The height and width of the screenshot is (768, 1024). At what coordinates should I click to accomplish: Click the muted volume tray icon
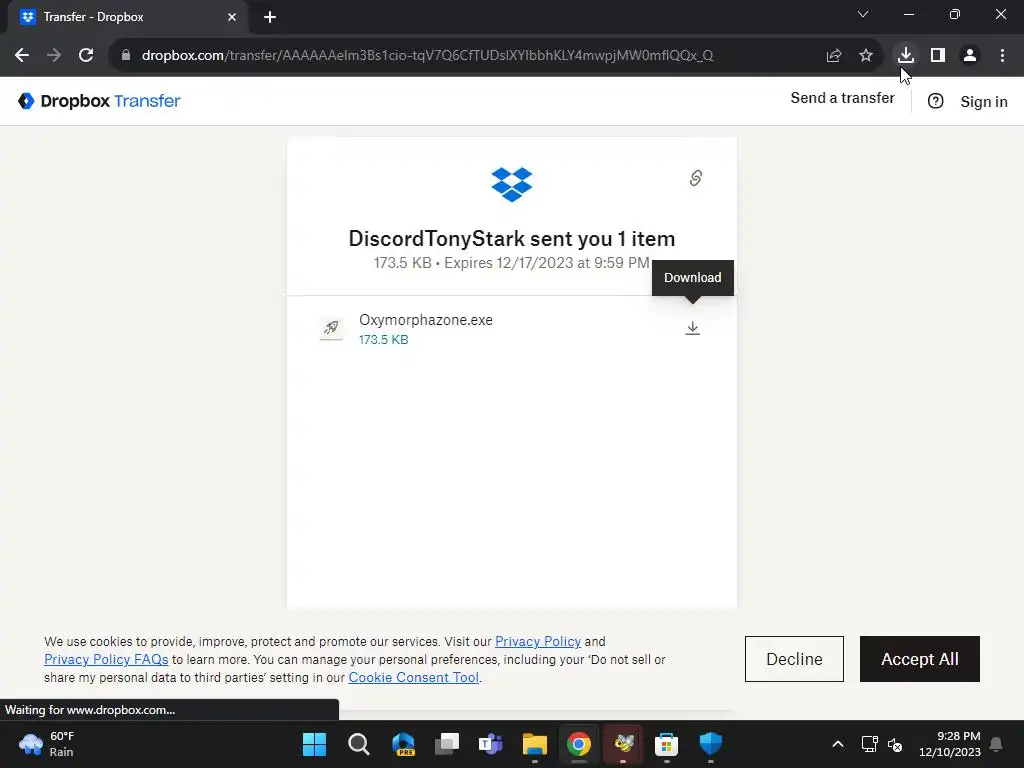tap(895, 744)
